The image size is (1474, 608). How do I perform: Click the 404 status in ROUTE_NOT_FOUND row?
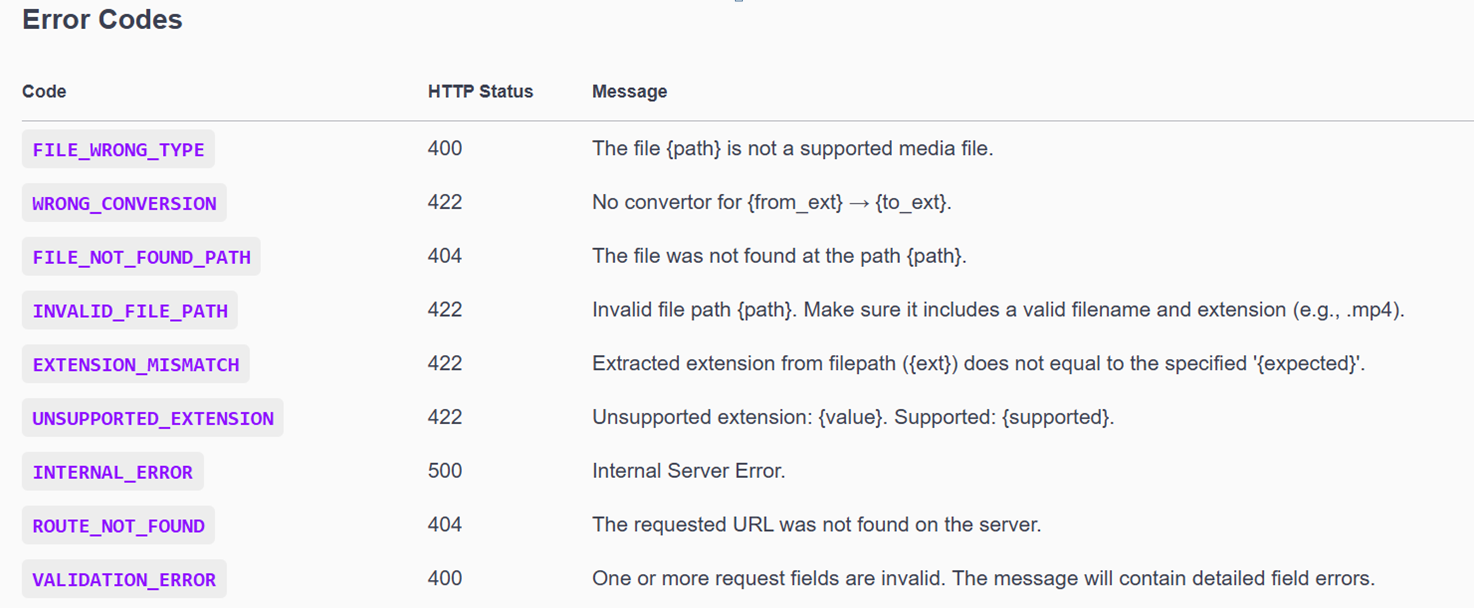click(x=445, y=525)
